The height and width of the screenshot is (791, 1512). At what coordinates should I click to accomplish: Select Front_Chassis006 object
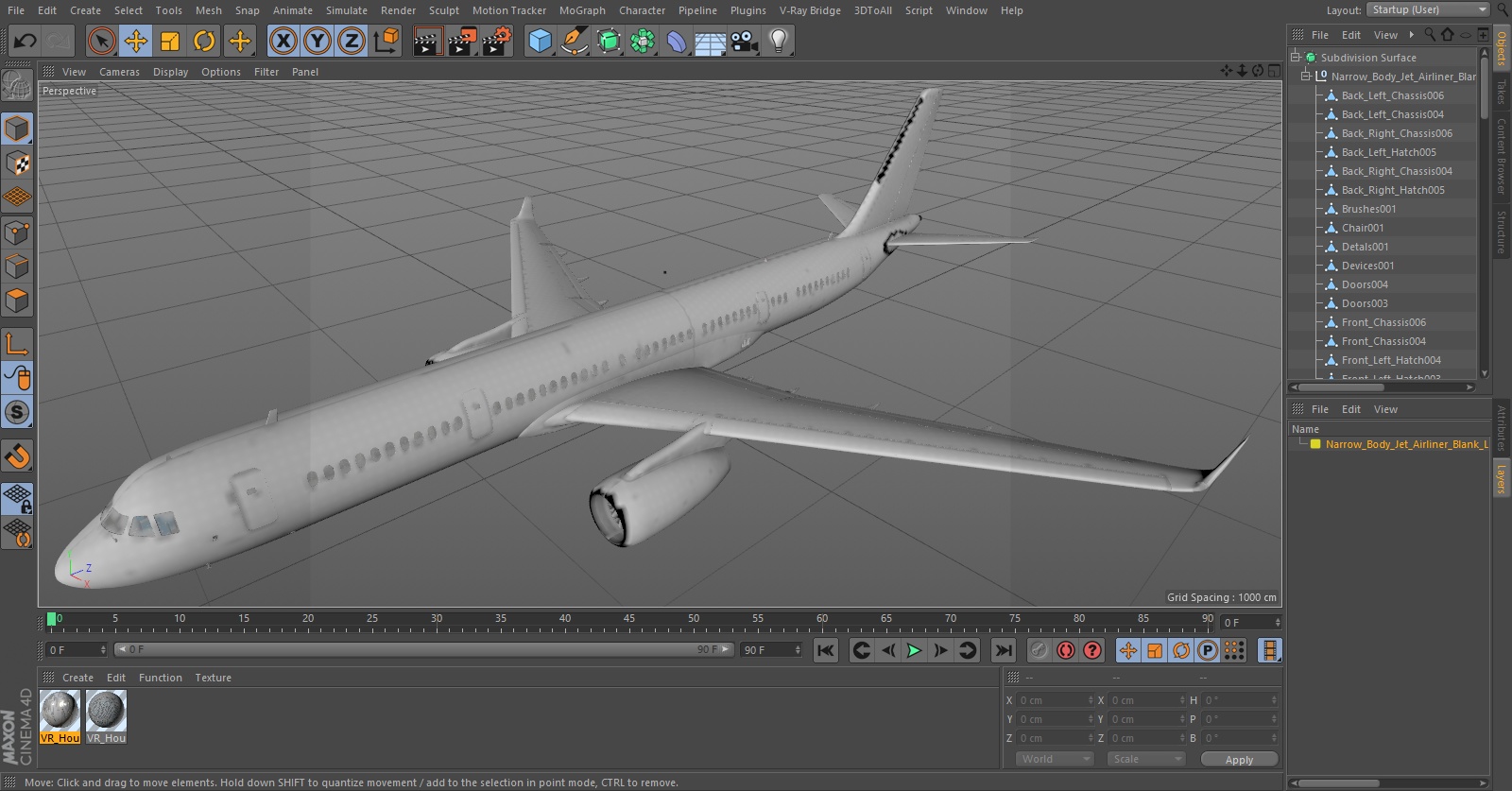1383,322
